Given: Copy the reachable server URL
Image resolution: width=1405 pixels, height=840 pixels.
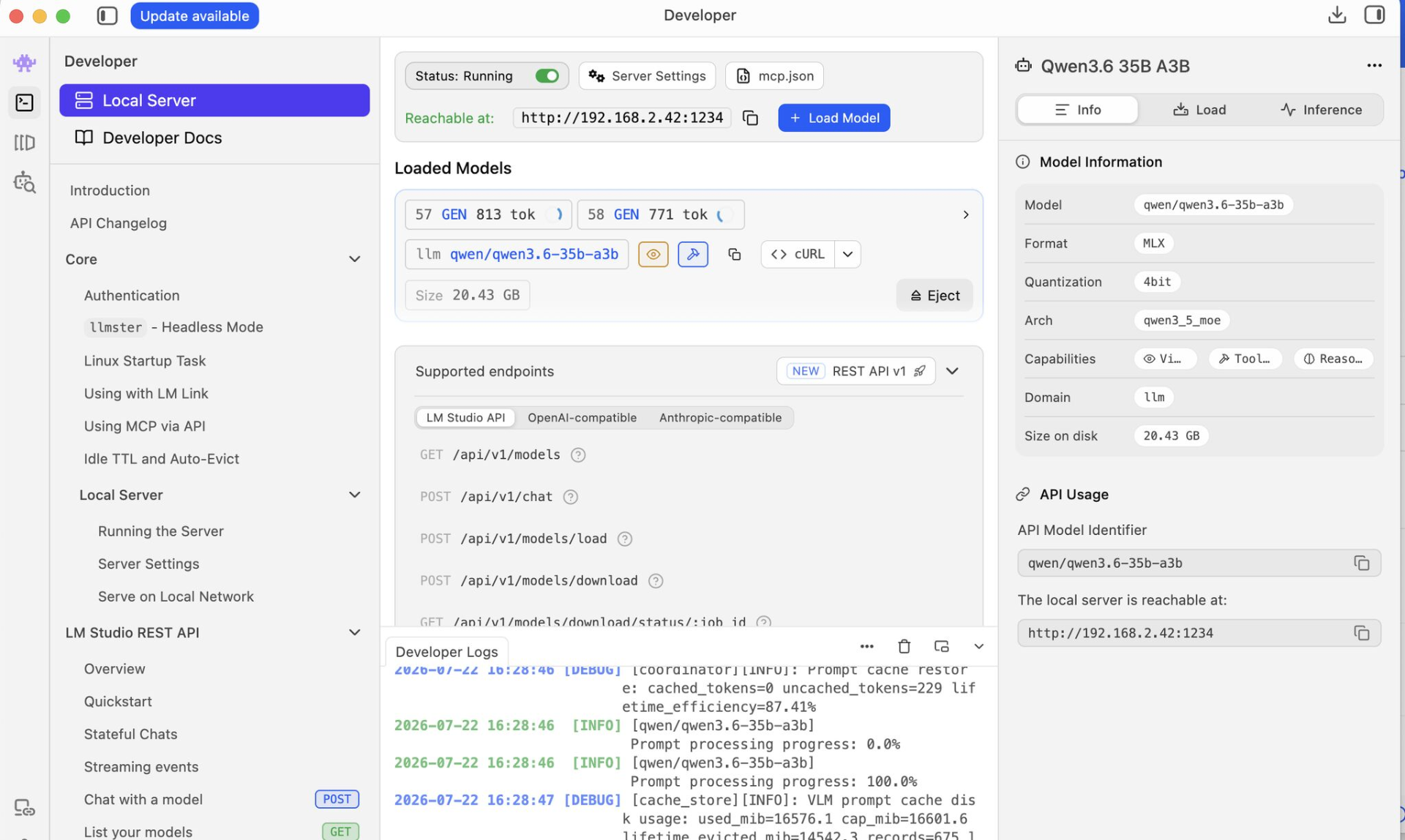Looking at the screenshot, I should coord(750,118).
